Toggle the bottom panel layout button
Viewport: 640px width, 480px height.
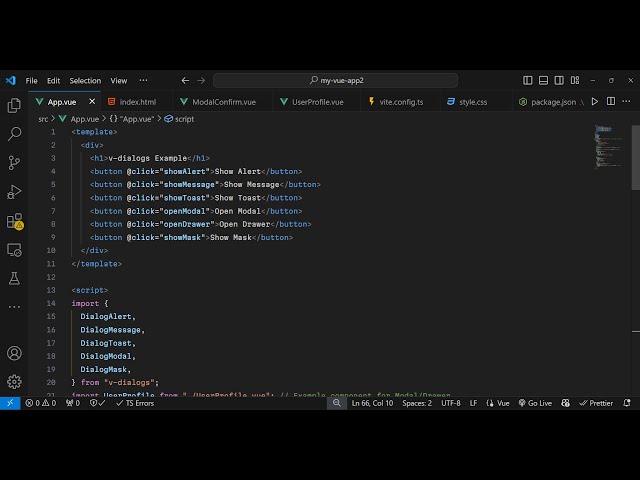coord(543,80)
